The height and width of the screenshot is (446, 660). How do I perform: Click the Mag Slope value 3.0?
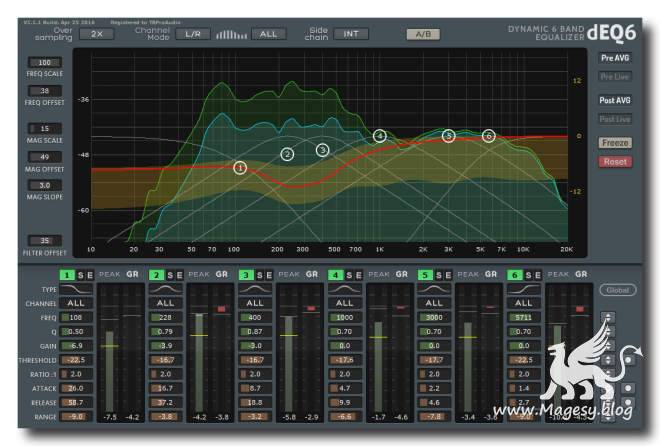click(x=45, y=185)
